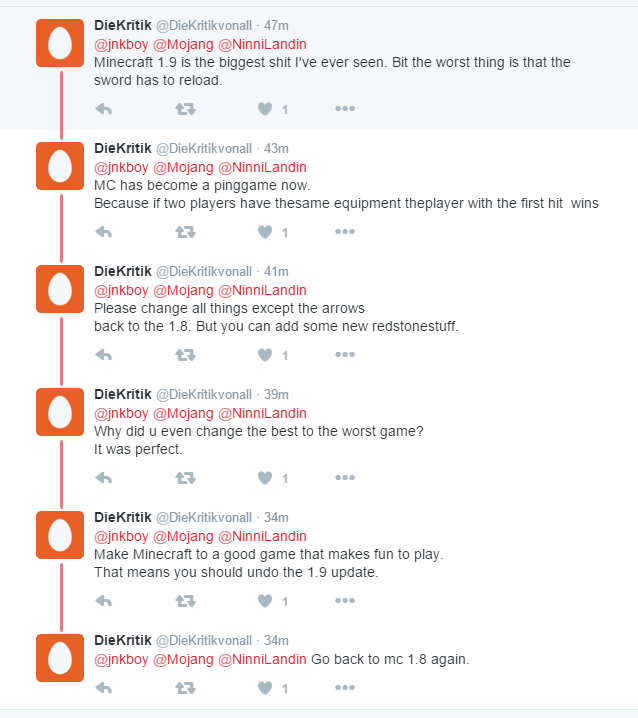
Task: Retweet the 'undo the 1.9 update' tweet
Action: pyautogui.click(x=185, y=601)
